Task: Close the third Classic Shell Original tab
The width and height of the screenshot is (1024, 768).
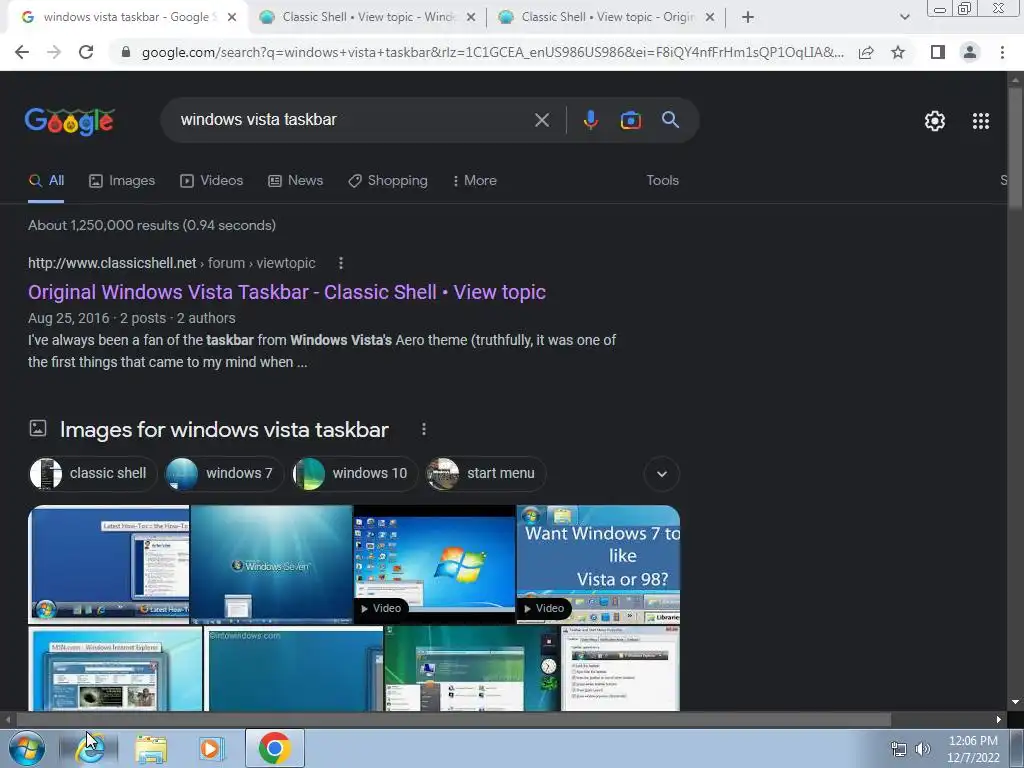Action: click(x=710, y=17)
